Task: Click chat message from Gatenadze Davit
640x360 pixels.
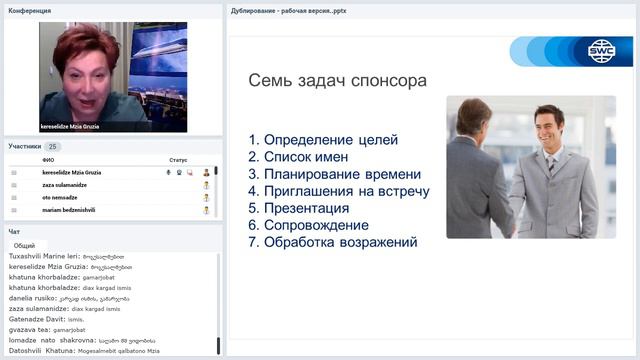Action: [x=47, y=320]
